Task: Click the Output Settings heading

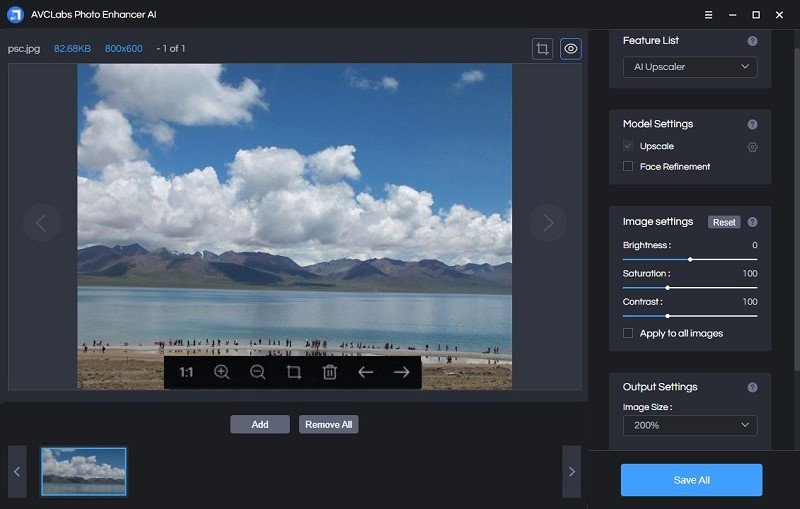Action: click(x=660, y=387)
